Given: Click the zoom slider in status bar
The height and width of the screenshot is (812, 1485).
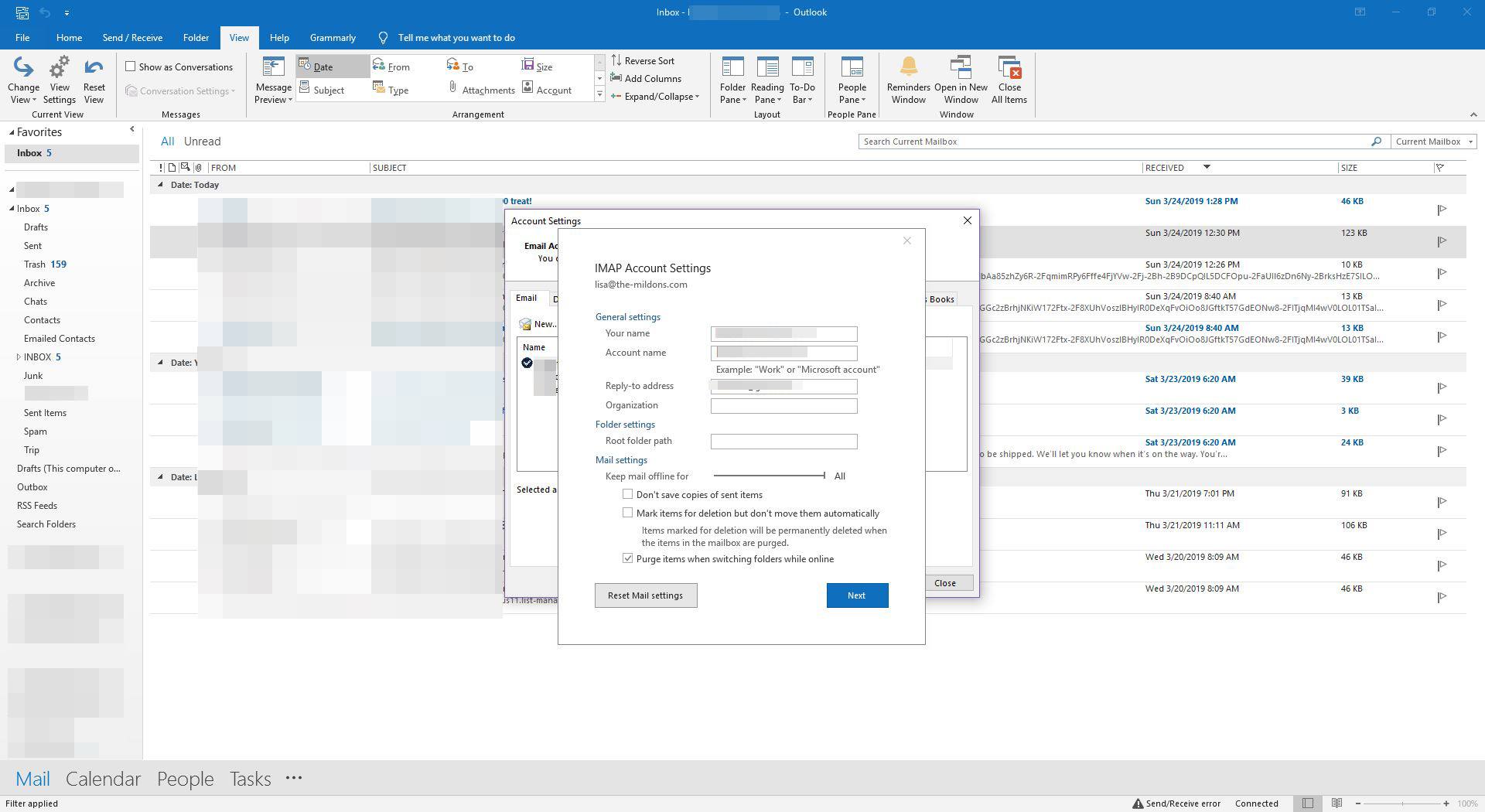Looking at the screenshot, I should 1401,803.
